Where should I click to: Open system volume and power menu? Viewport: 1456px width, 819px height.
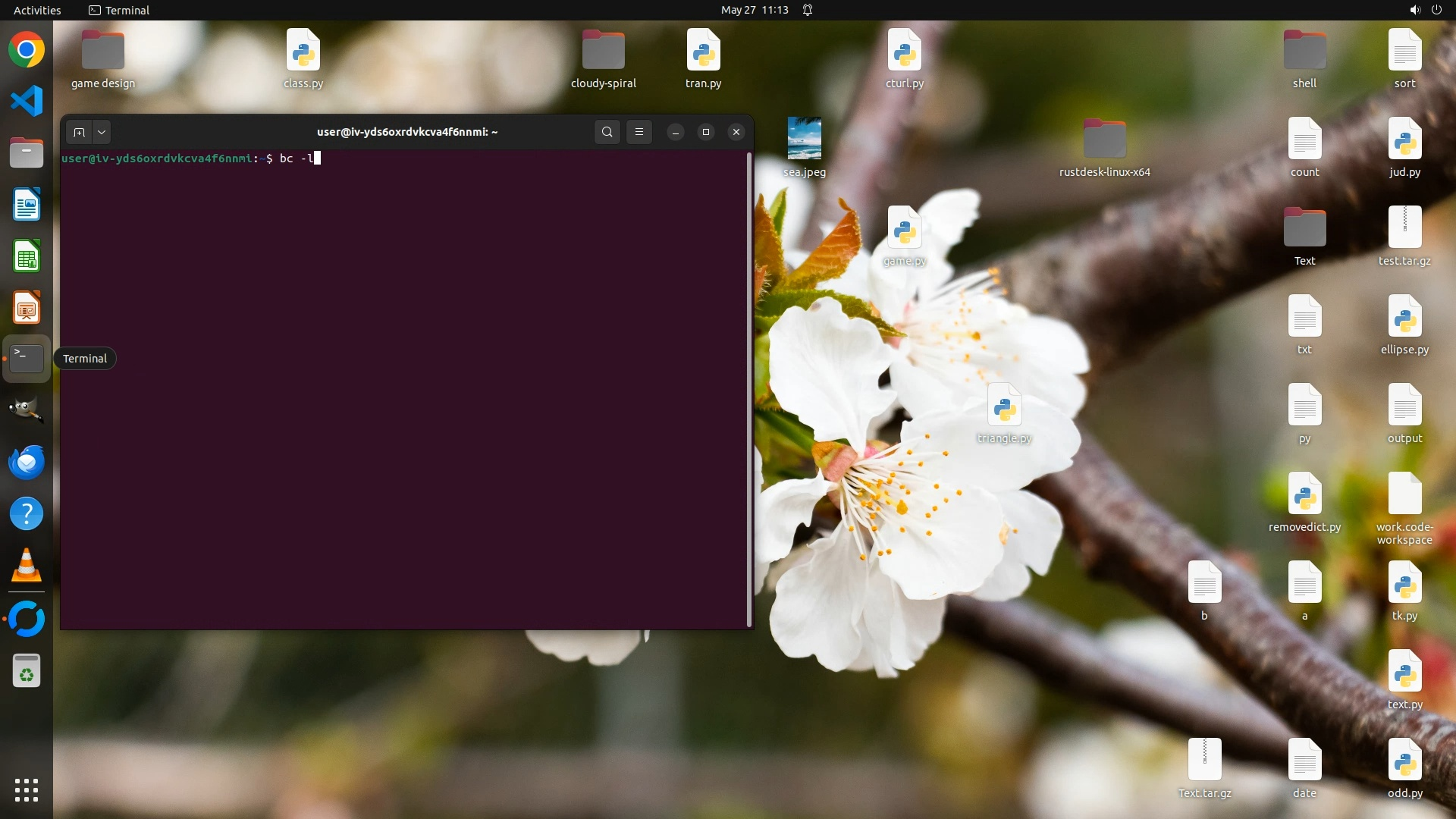coord(1425,10)
